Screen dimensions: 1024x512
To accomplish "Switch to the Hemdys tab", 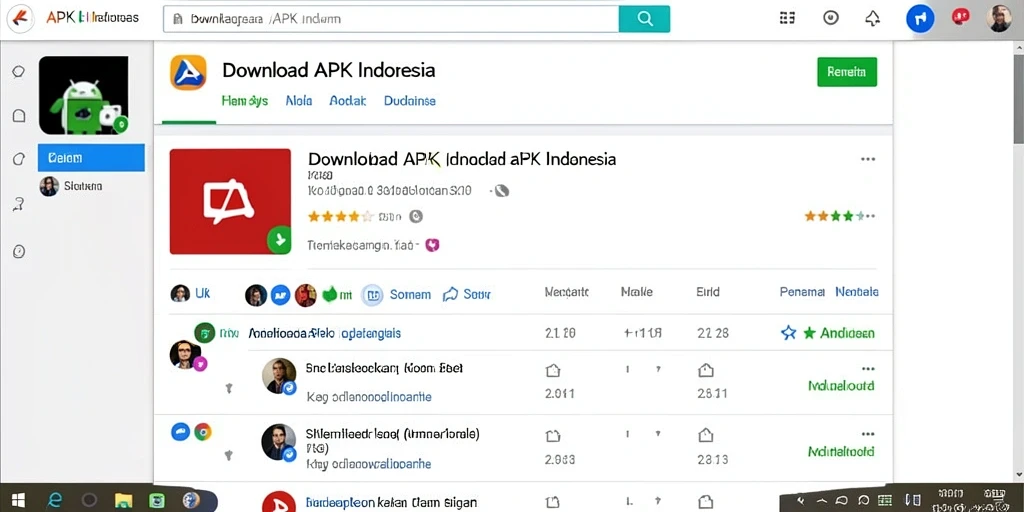I will click(245, 101).
